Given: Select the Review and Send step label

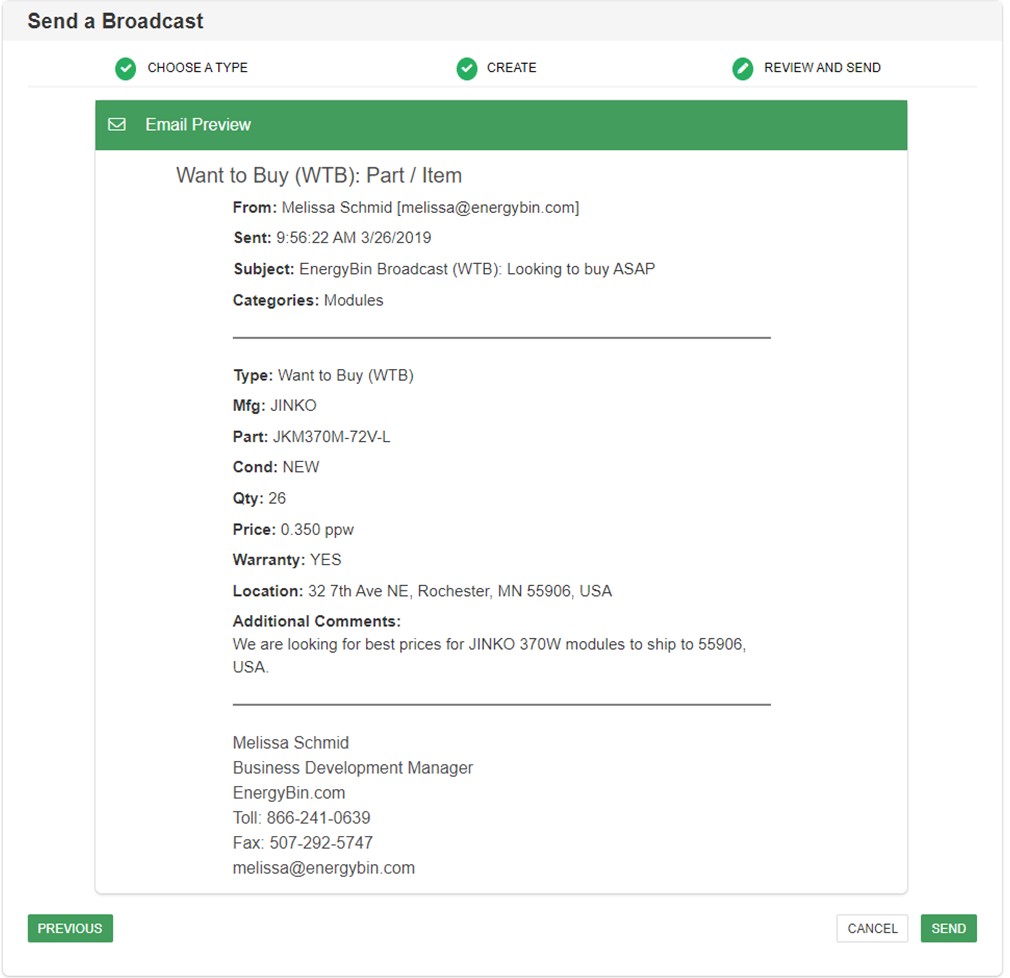Looking at the screenshot, I should (x=822, y=68).
